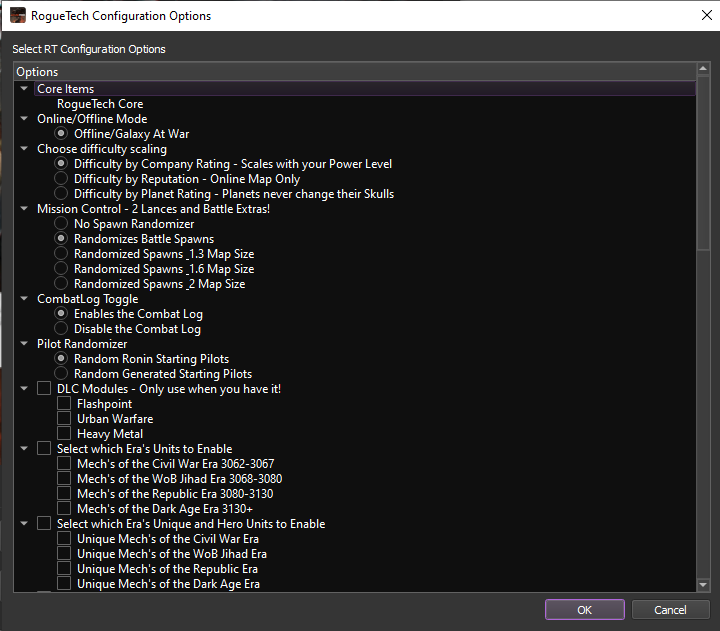Check the DLC Modules parent checkbox

(x=44, y=389)
